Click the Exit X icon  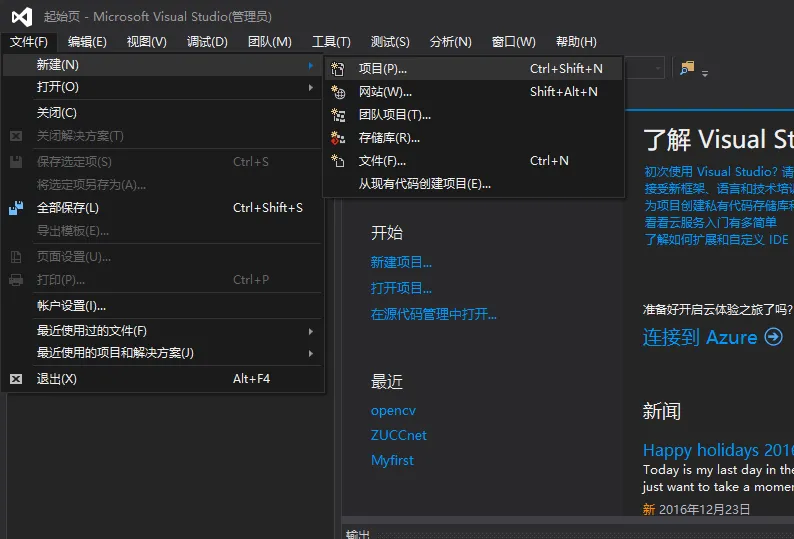coord(16,379)
